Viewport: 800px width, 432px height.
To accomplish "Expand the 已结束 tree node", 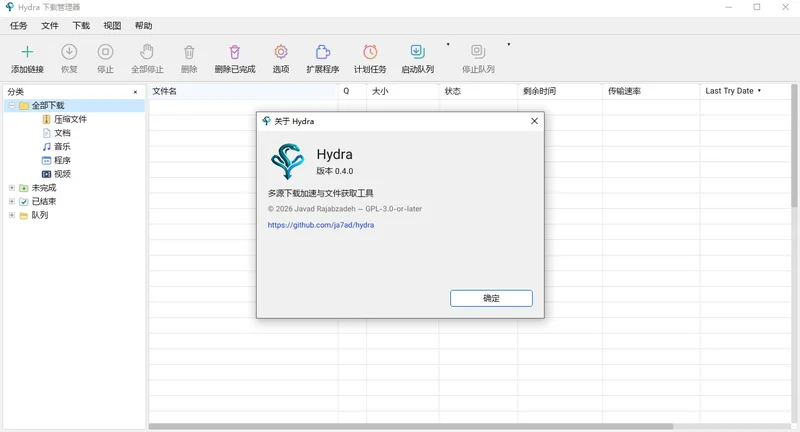I will [12, 201].
